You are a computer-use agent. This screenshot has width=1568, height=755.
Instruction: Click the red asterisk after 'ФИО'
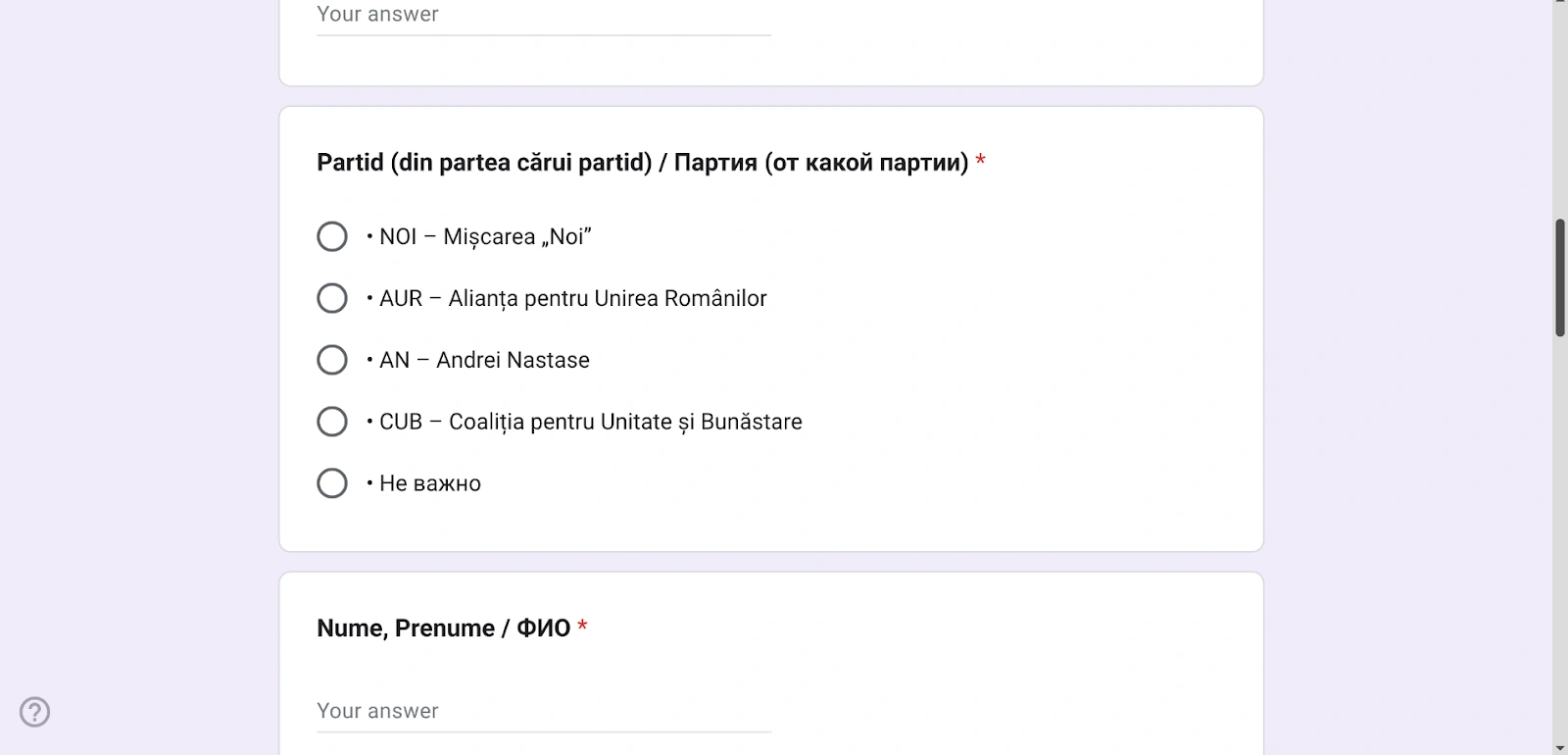[582, 627]
